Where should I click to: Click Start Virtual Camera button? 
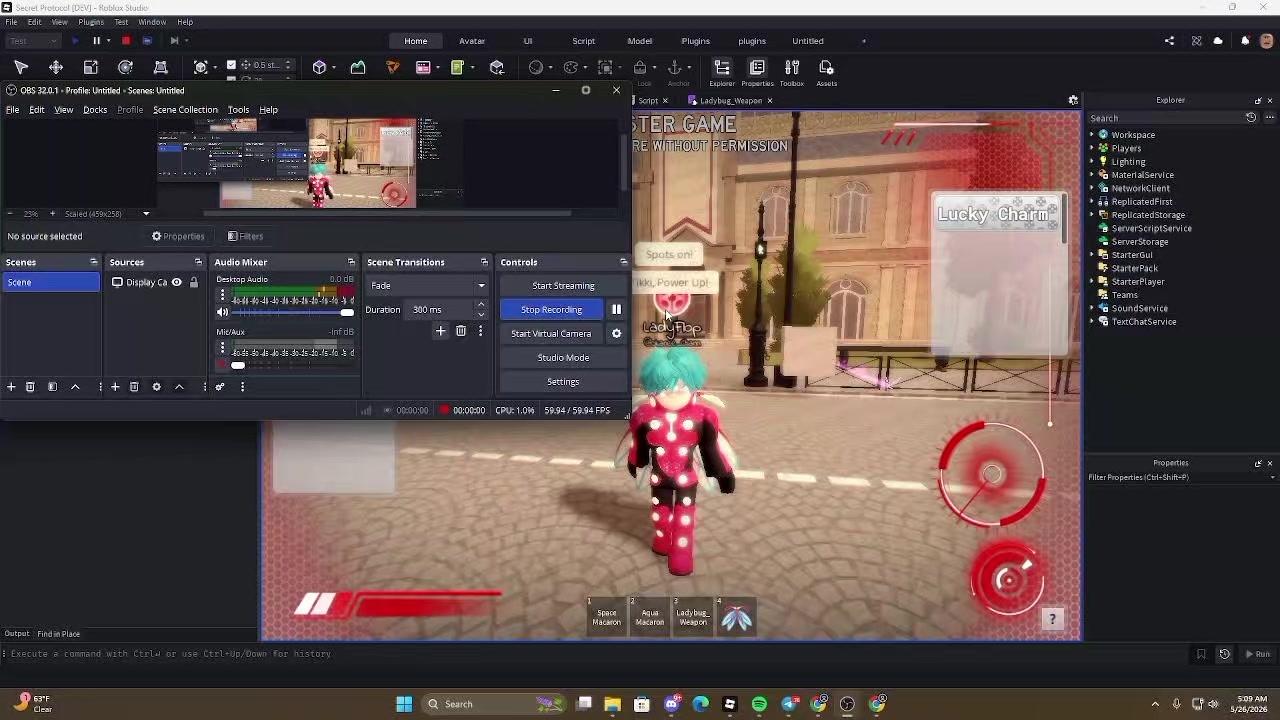coord(551,334)
